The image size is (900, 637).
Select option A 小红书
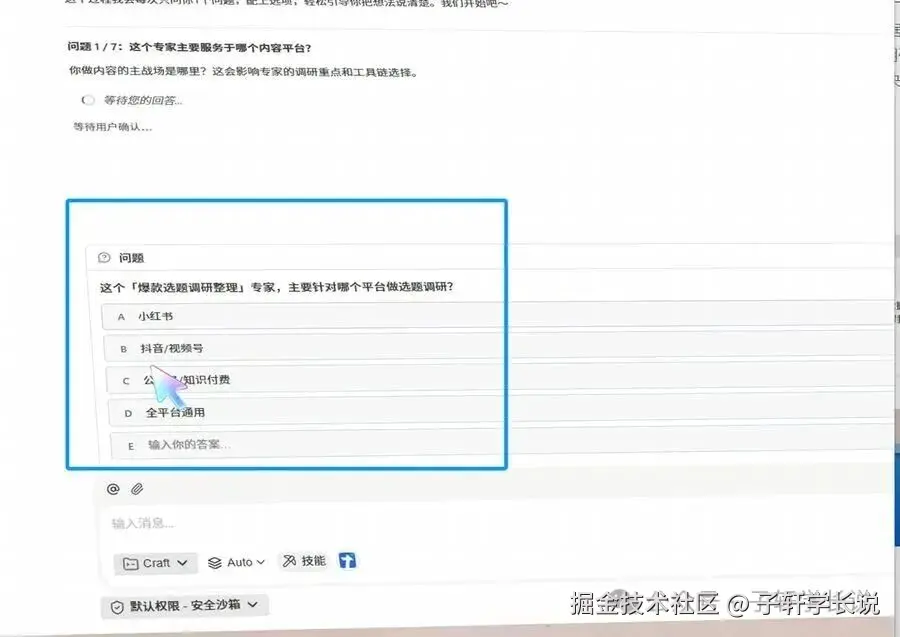[x=499, y=316]
